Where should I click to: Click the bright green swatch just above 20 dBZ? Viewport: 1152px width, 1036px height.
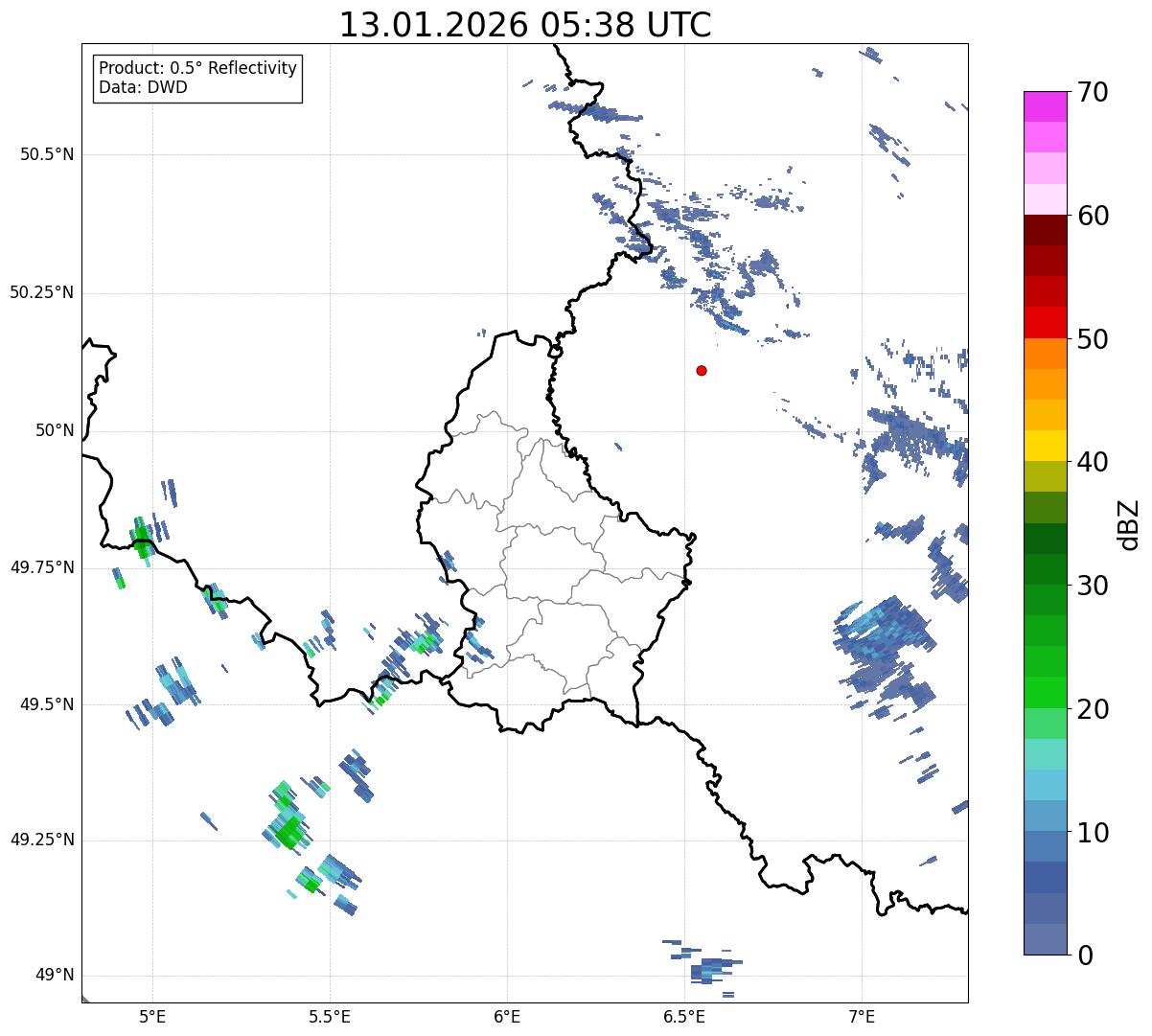coord(1046,693)
